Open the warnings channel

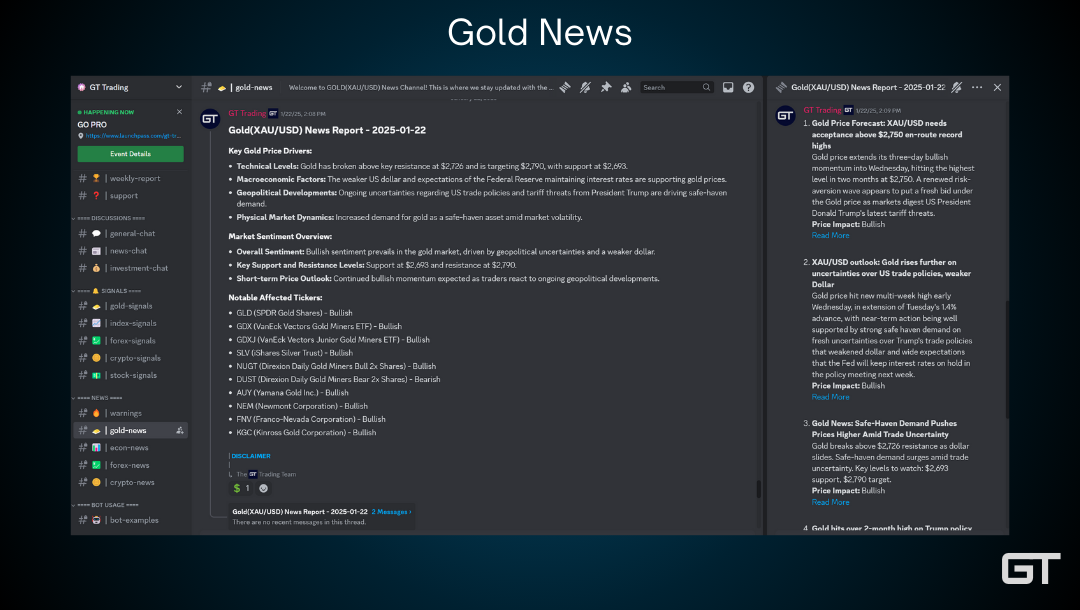click(130, 413)
